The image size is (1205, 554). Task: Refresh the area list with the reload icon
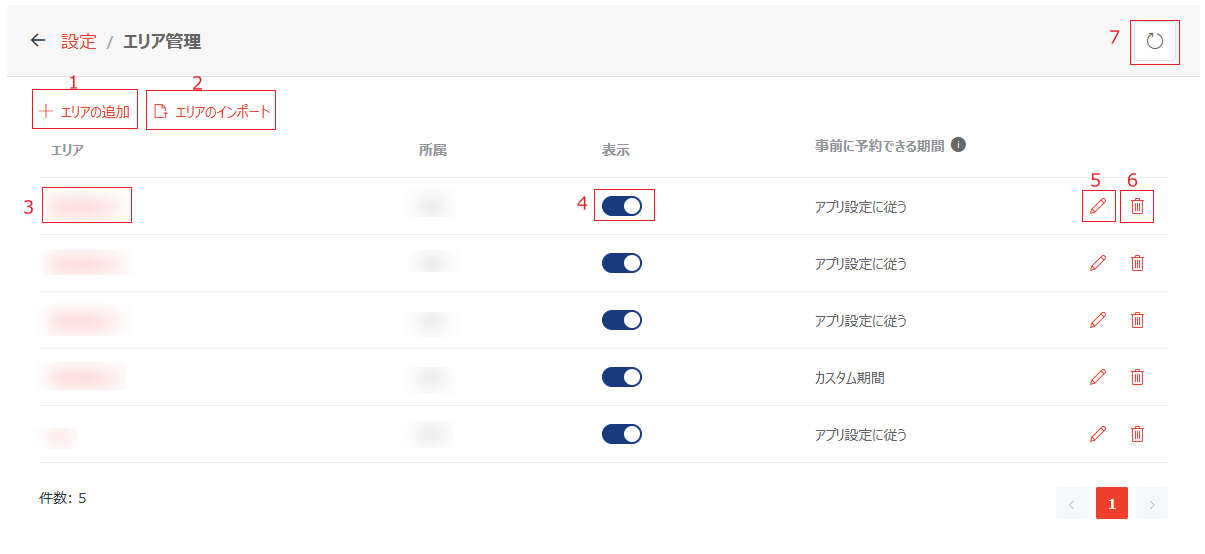(x=1155, y=41)
